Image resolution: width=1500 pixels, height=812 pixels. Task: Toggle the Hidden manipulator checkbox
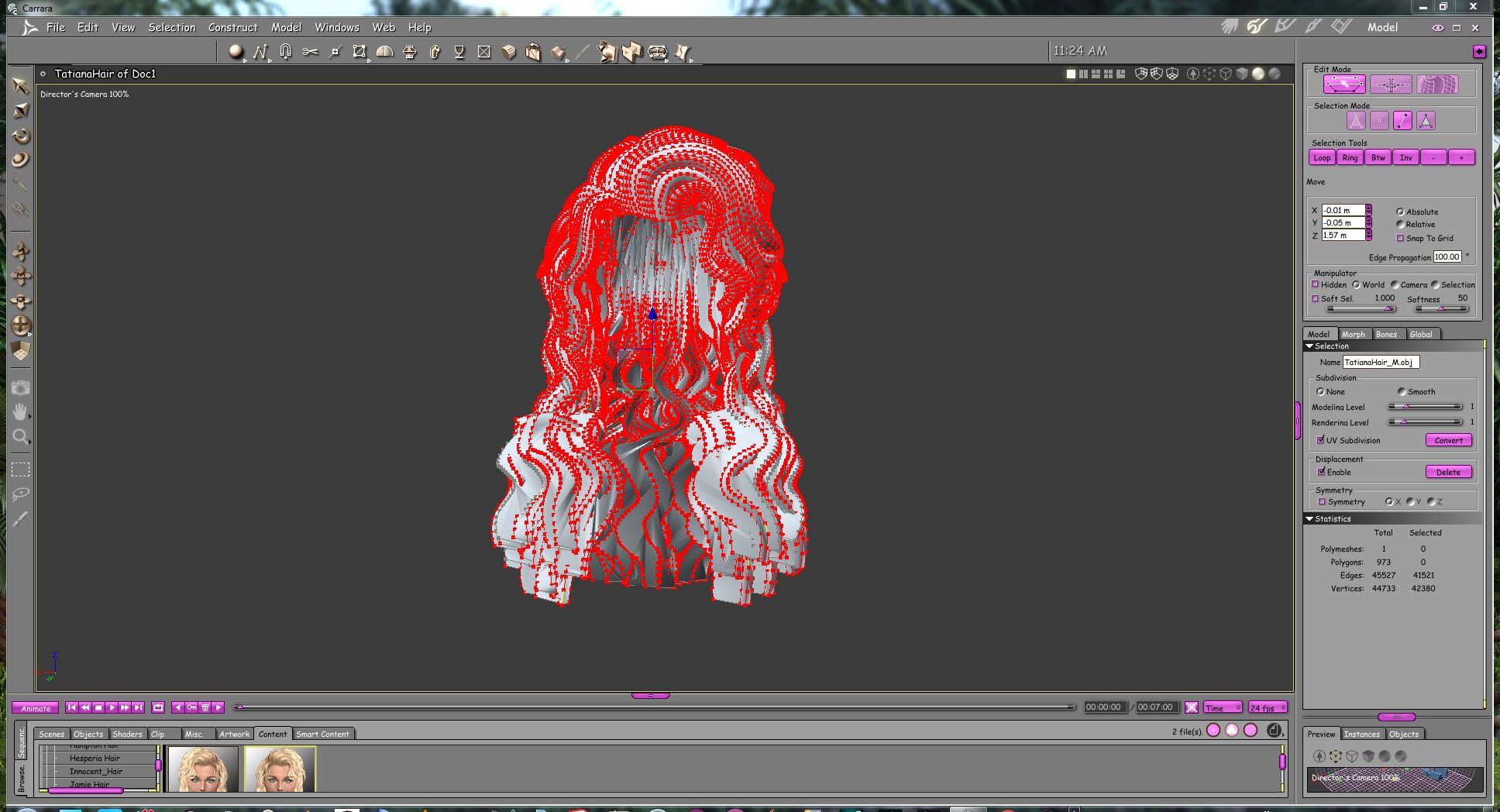[x=1315, y=284]
